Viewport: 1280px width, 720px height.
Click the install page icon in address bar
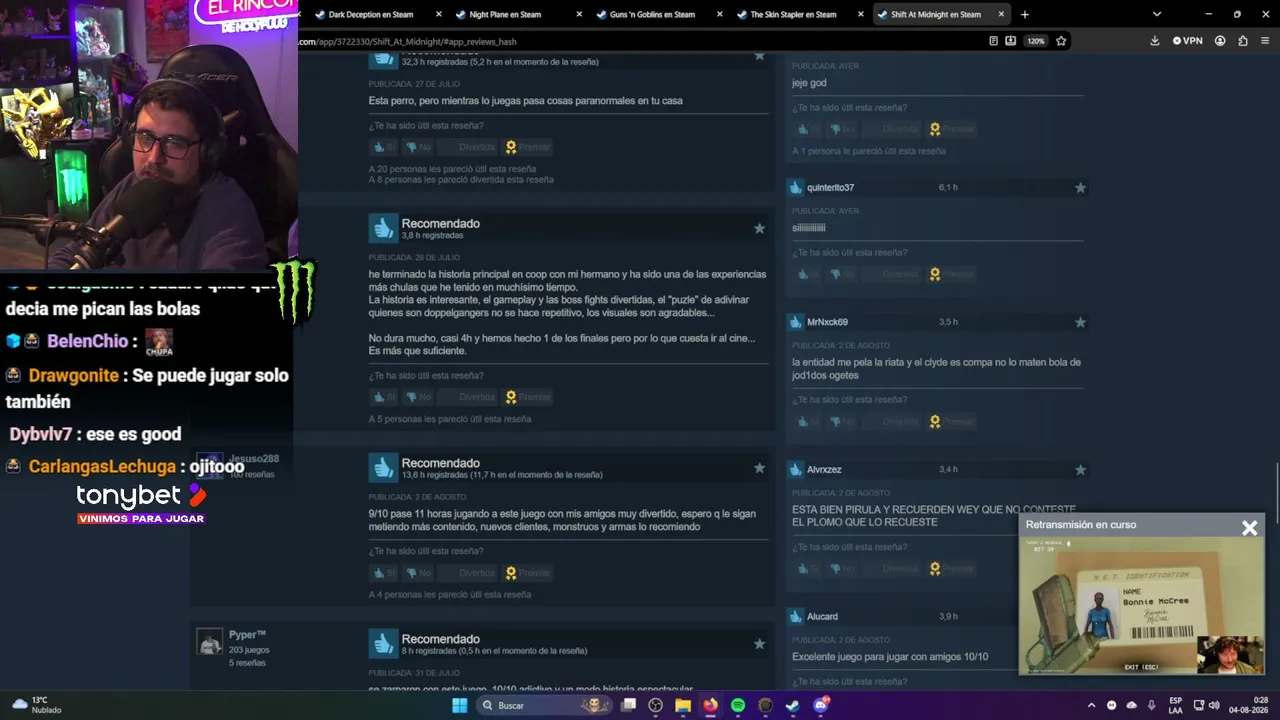1011,41
